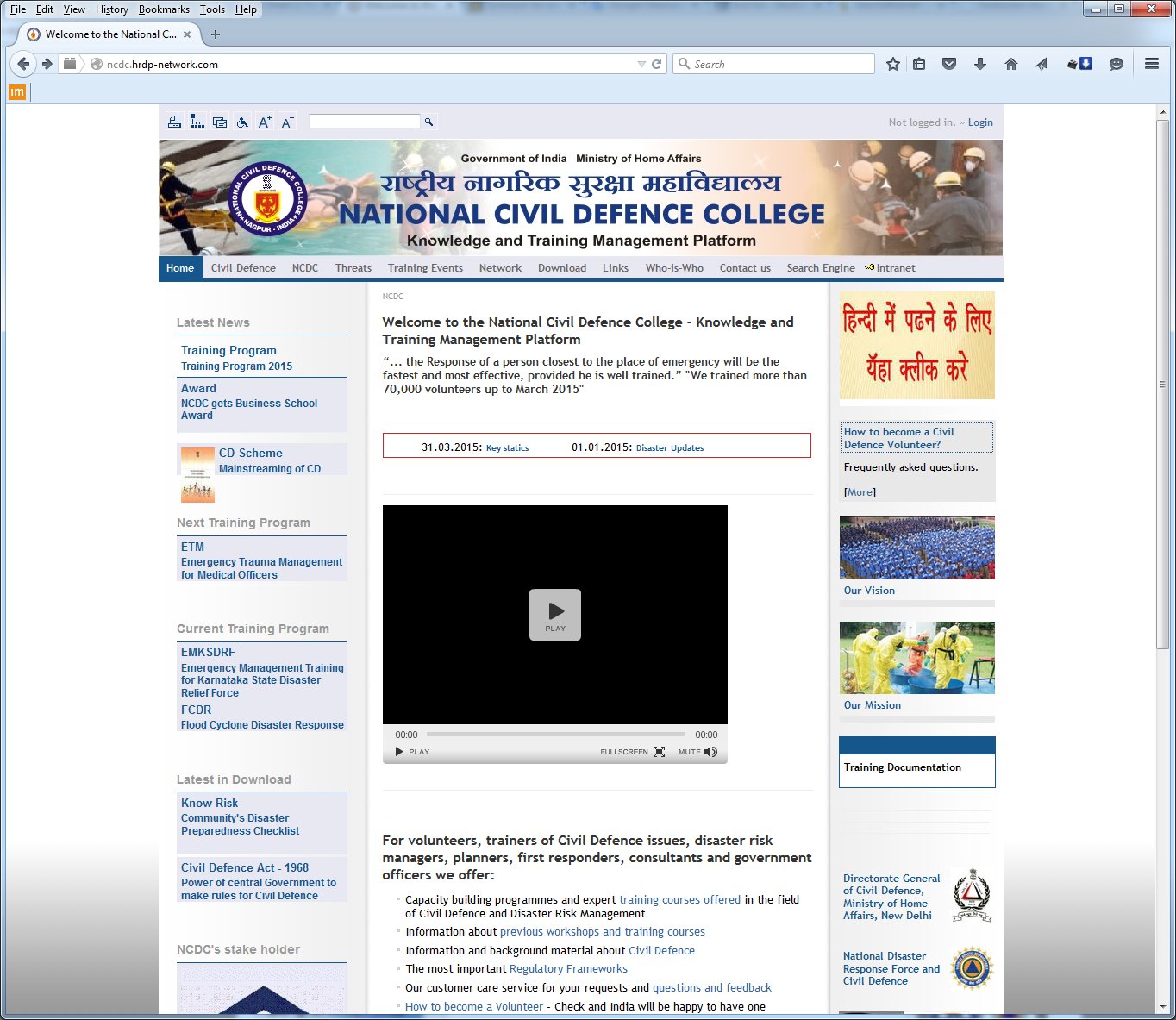
Task: Bookmark this page with the star icon
Action: 893,64
